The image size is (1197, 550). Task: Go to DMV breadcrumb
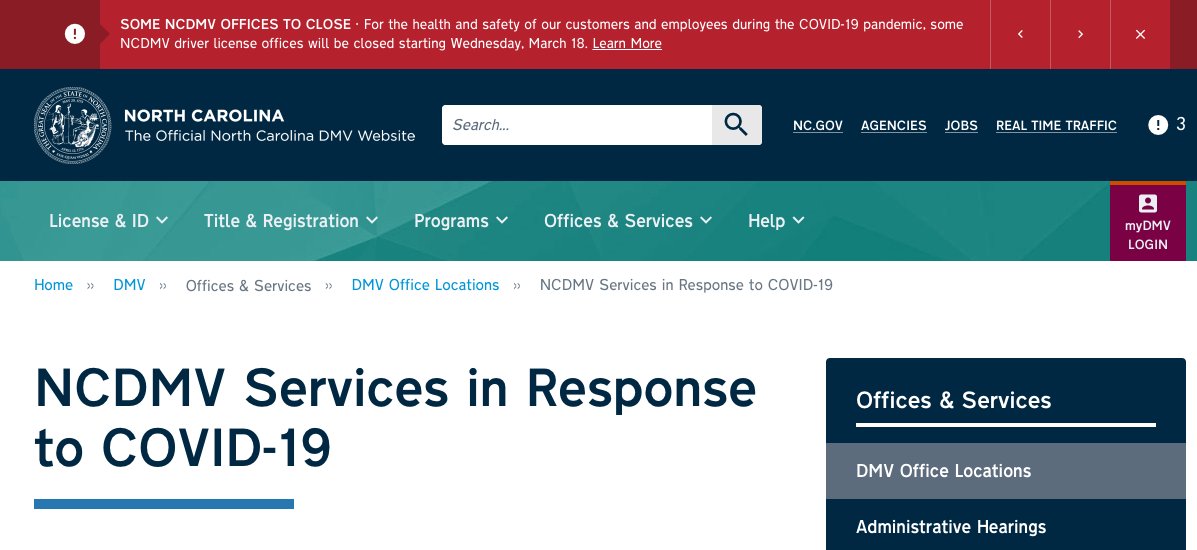pyautogui.click(x=129, y=285)
